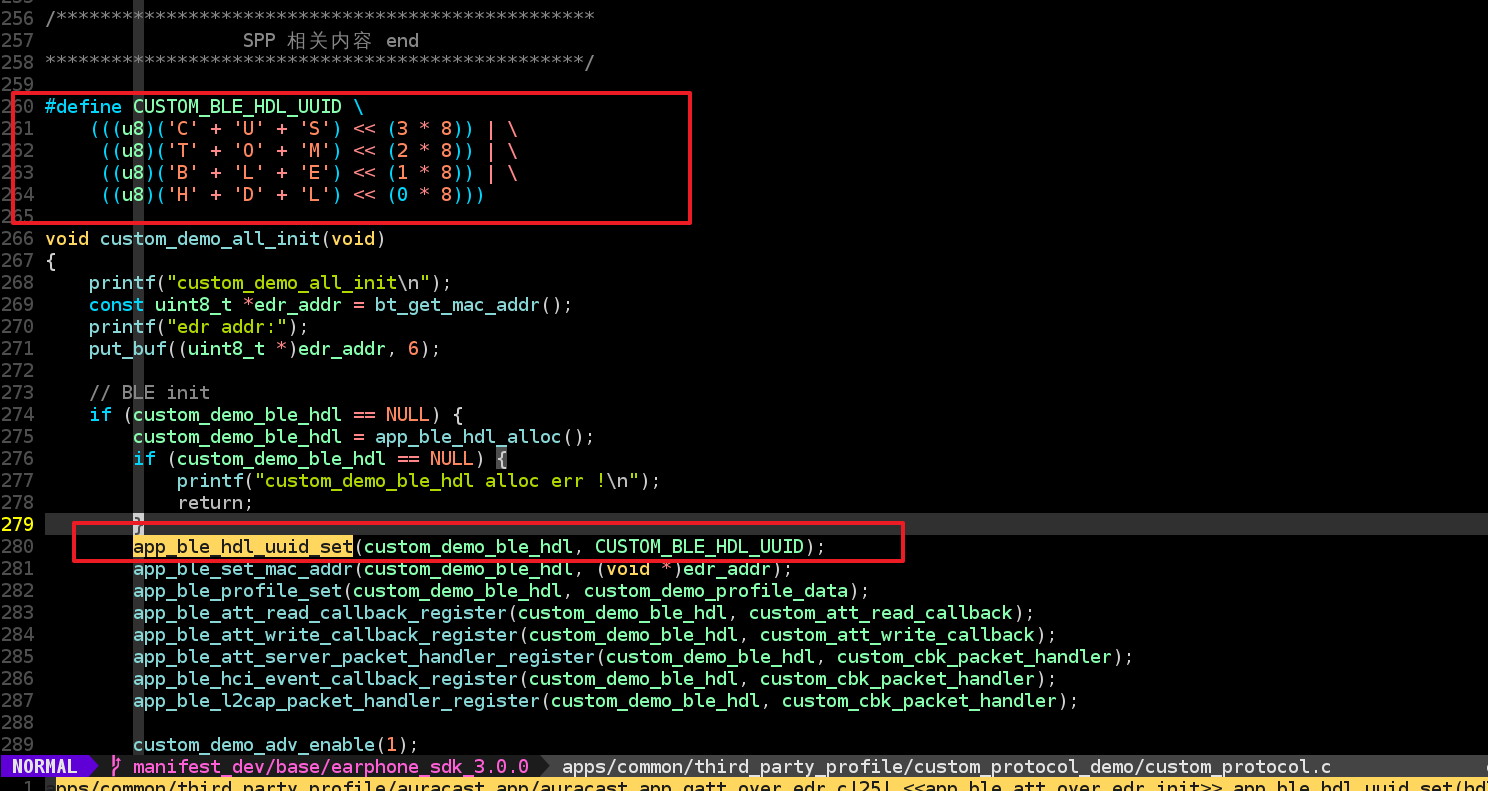Click line number 279 in gutter

tap(18, 524)
